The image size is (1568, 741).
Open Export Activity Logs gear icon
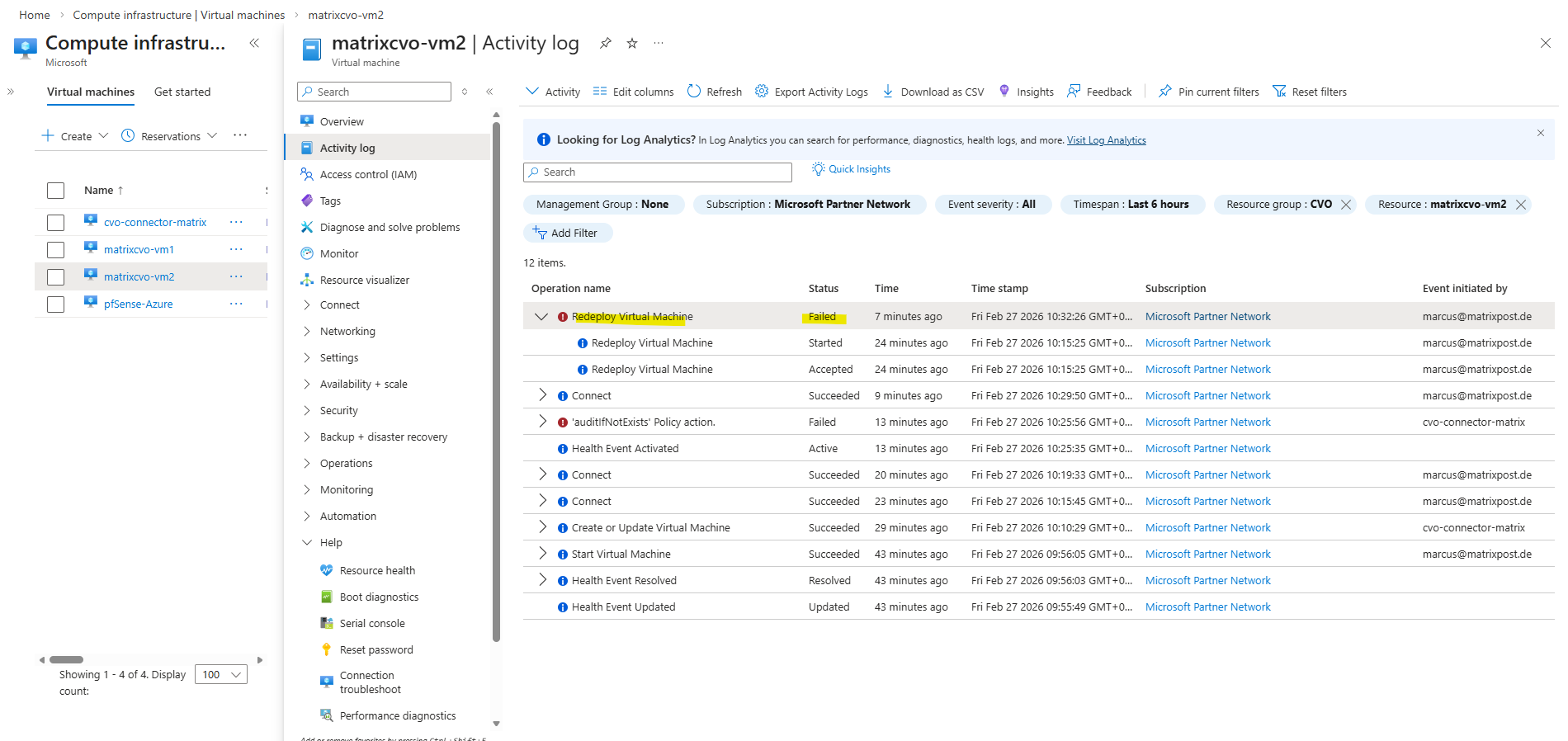762,92
